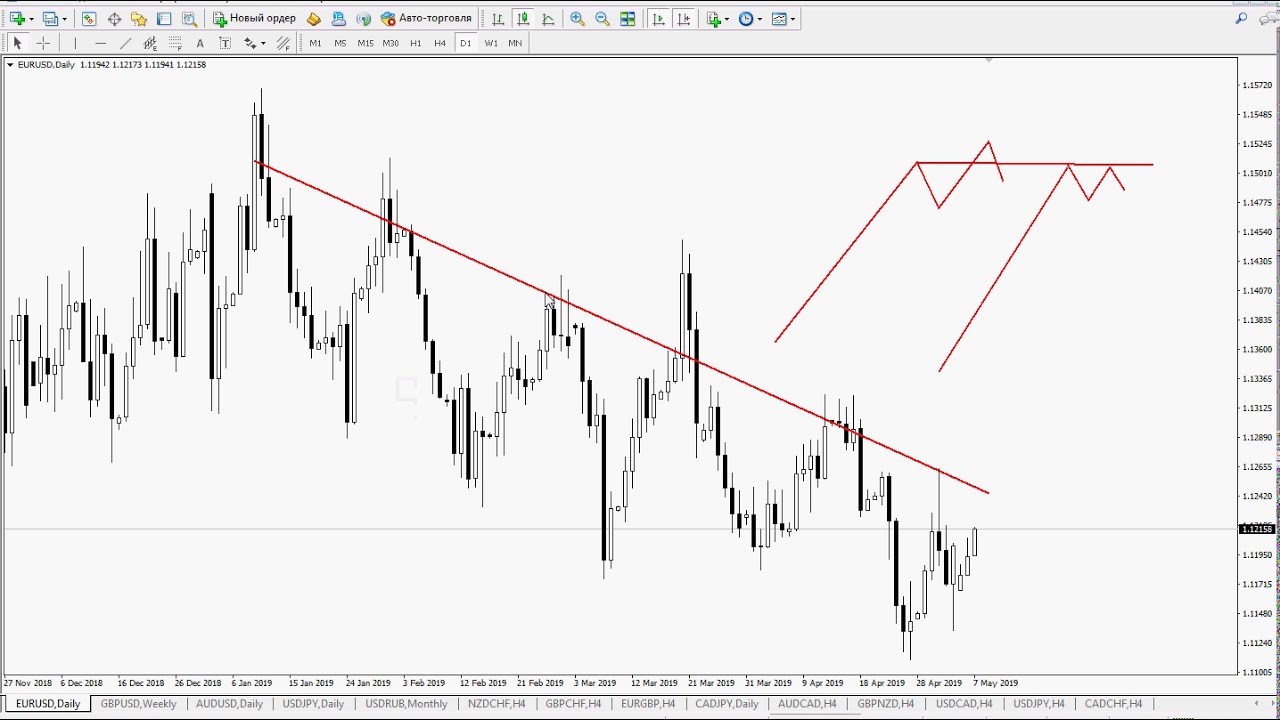Expand the Periods clock dropdown arrow
Viewport: 1280px width, 720px height.
[x=760, y=19]
